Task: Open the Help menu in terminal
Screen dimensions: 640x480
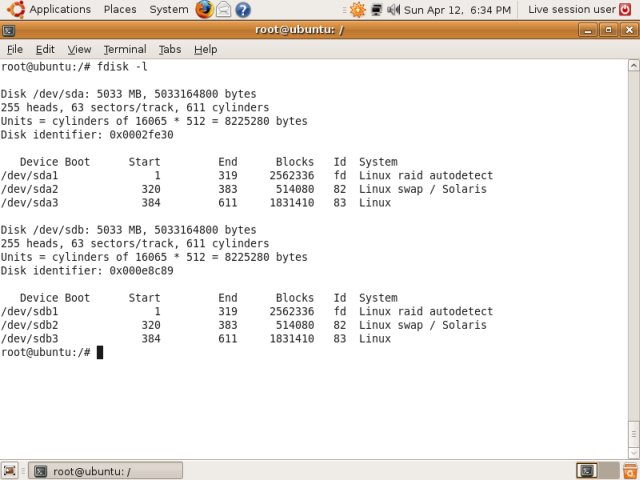Action: 205,49
